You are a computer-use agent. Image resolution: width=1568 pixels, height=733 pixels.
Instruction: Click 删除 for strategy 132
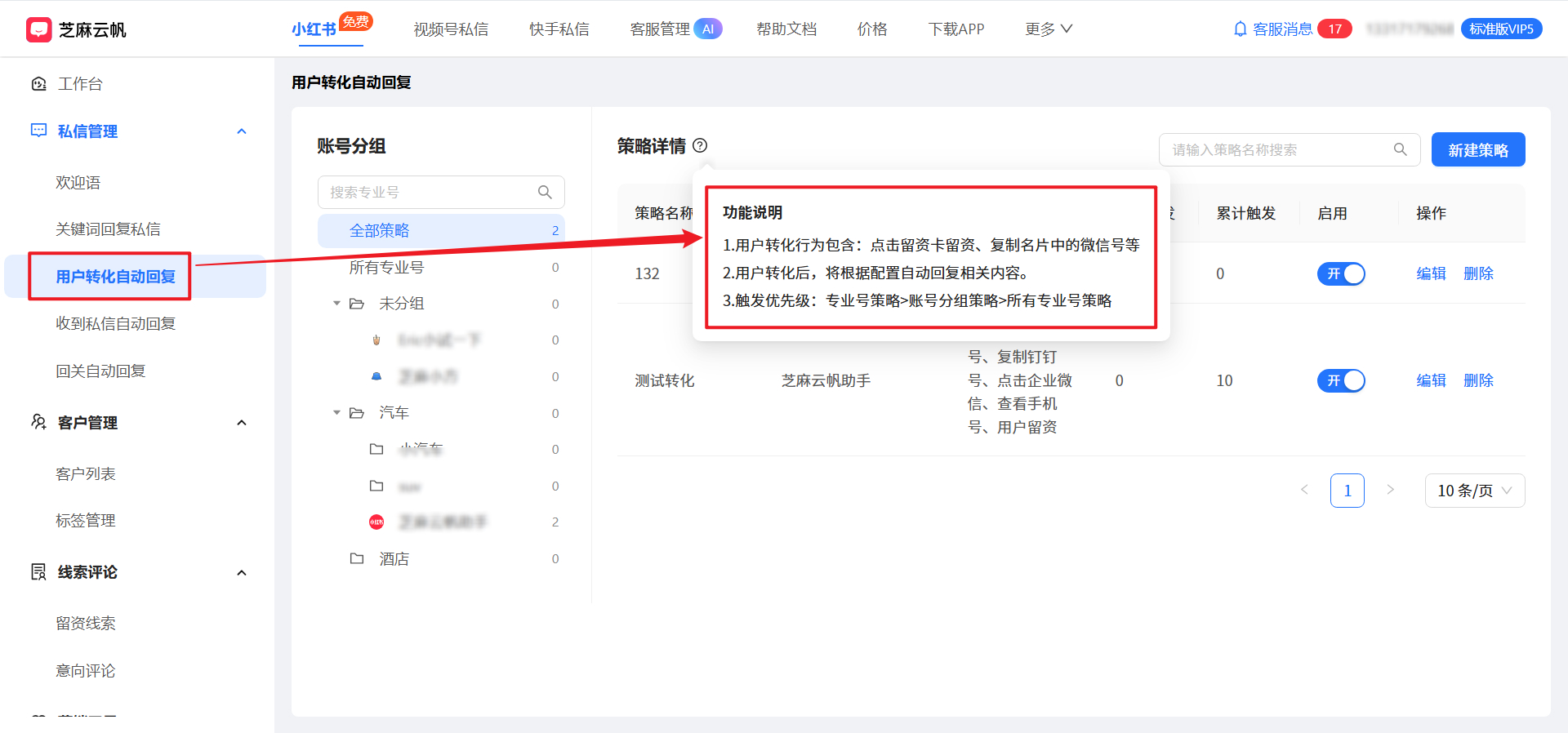click(x=1478, y=274)
